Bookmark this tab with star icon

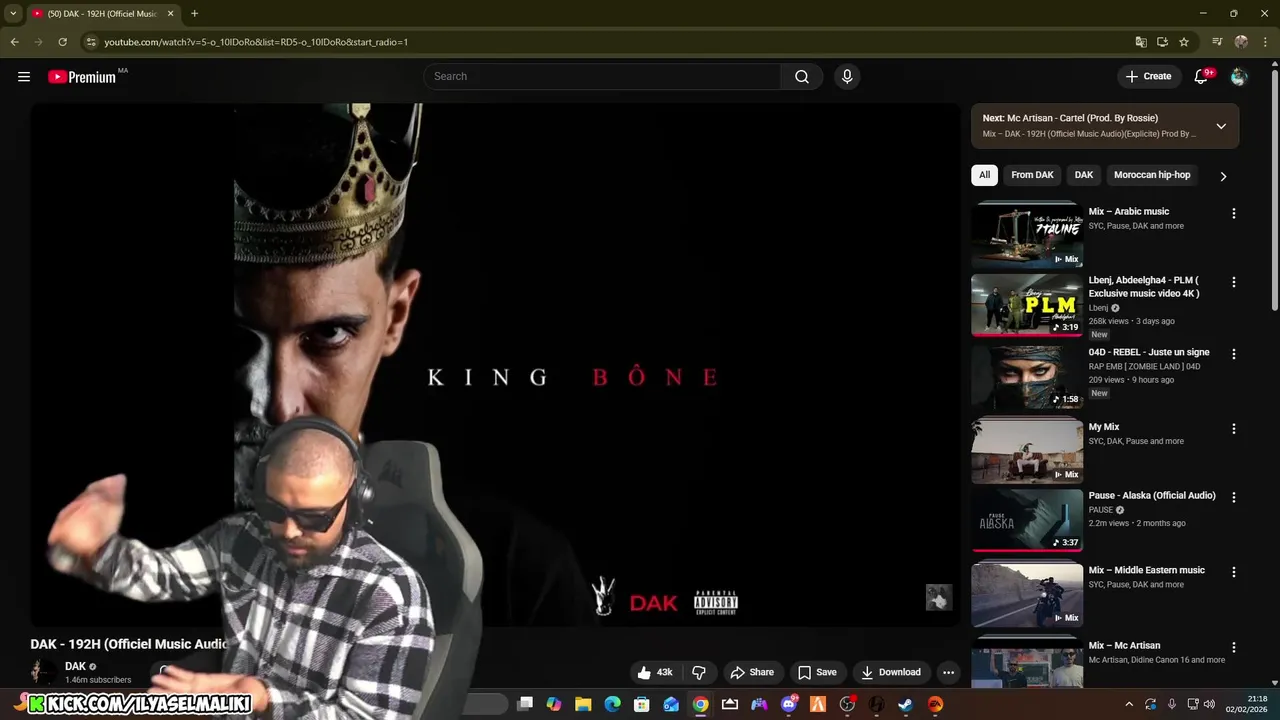click(x=1184, y=42)
